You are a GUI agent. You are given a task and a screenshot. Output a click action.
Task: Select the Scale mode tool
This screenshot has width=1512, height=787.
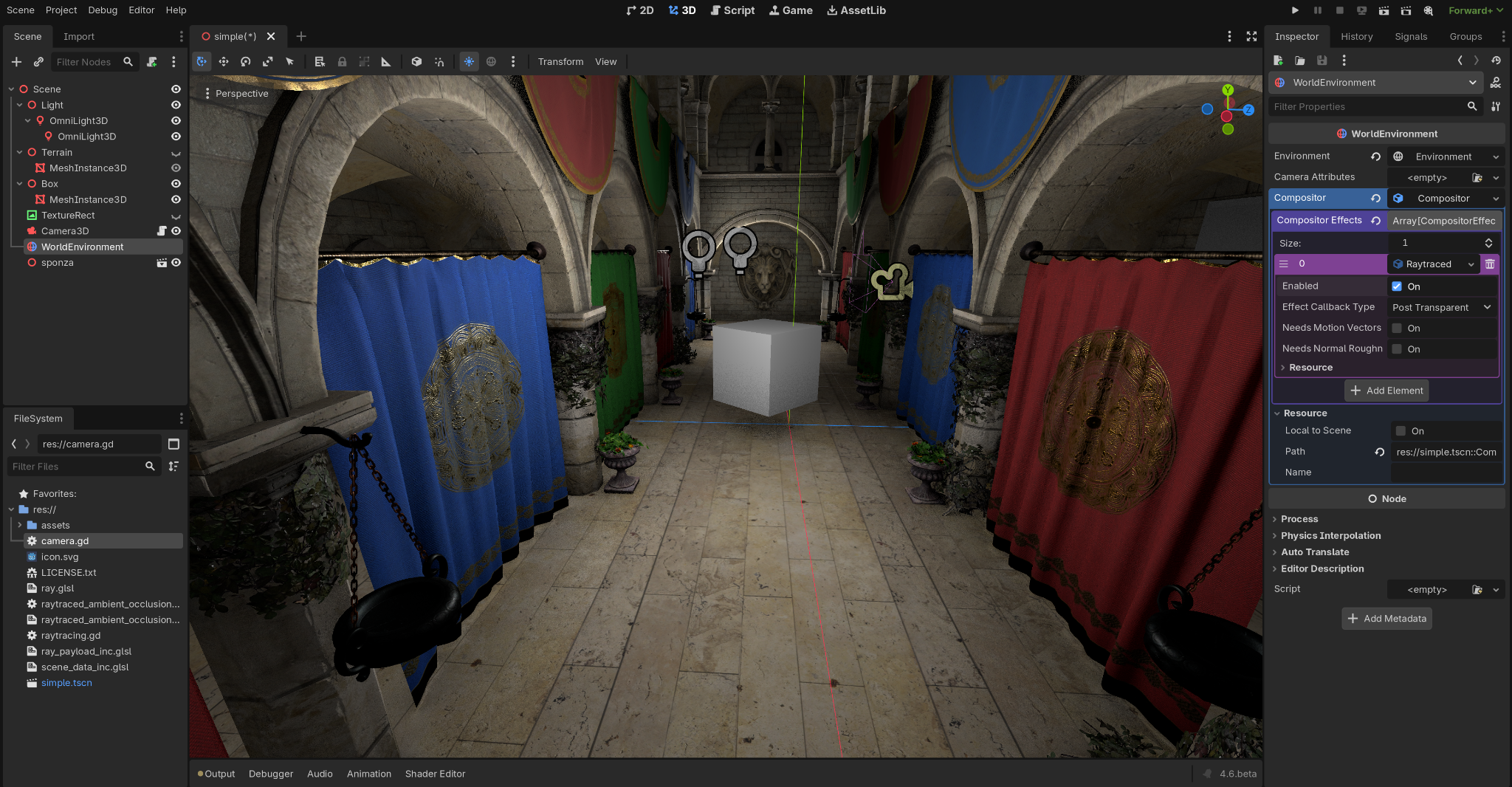[268, 62]
